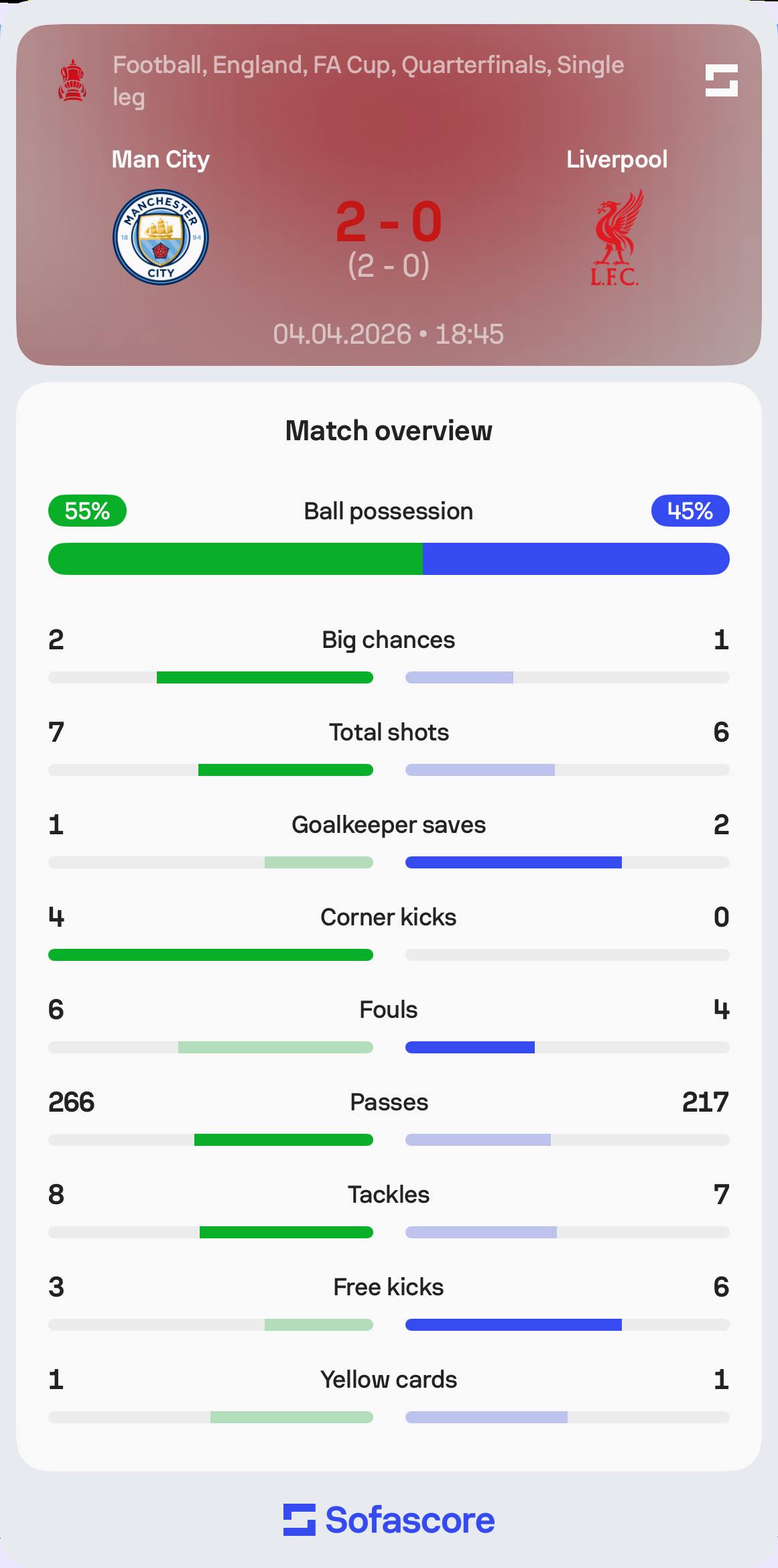Image resolution: width=778 pixels, height=1568 pixels.
Task: Click the FA Cup trophy icon
Action: click(72, 81)
